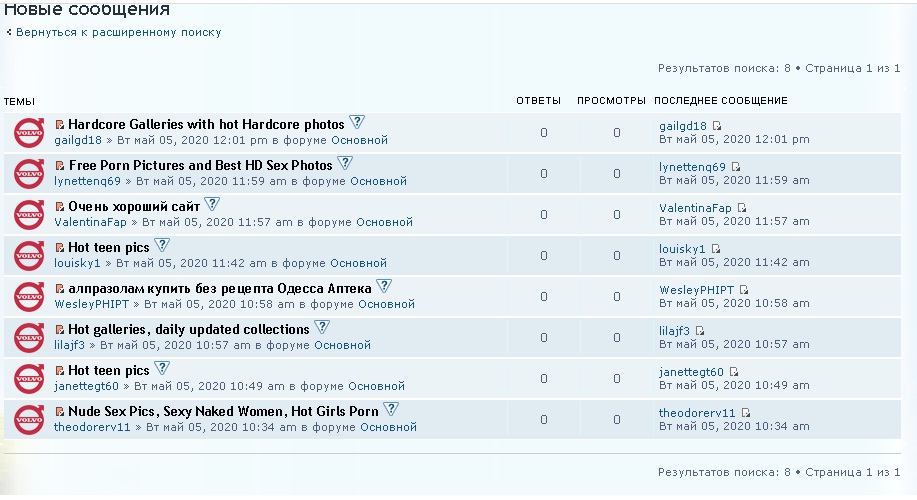The width and height of the screenshot is (917, 500).
Task: Click the "Основной" forum link in WesleyPHIPT's row
Action: [x=390, y=304]
